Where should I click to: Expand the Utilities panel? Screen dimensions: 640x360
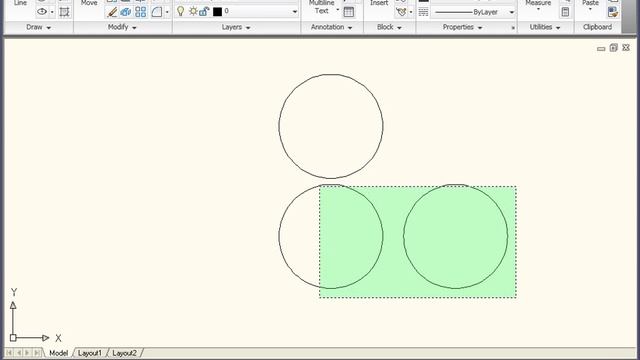[545, 27]
